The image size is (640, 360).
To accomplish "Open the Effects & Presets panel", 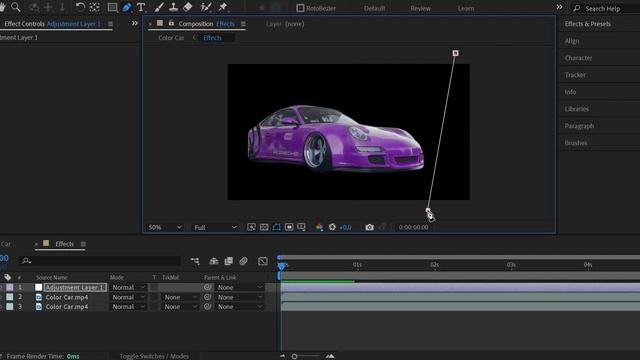I will pos(588,24).
